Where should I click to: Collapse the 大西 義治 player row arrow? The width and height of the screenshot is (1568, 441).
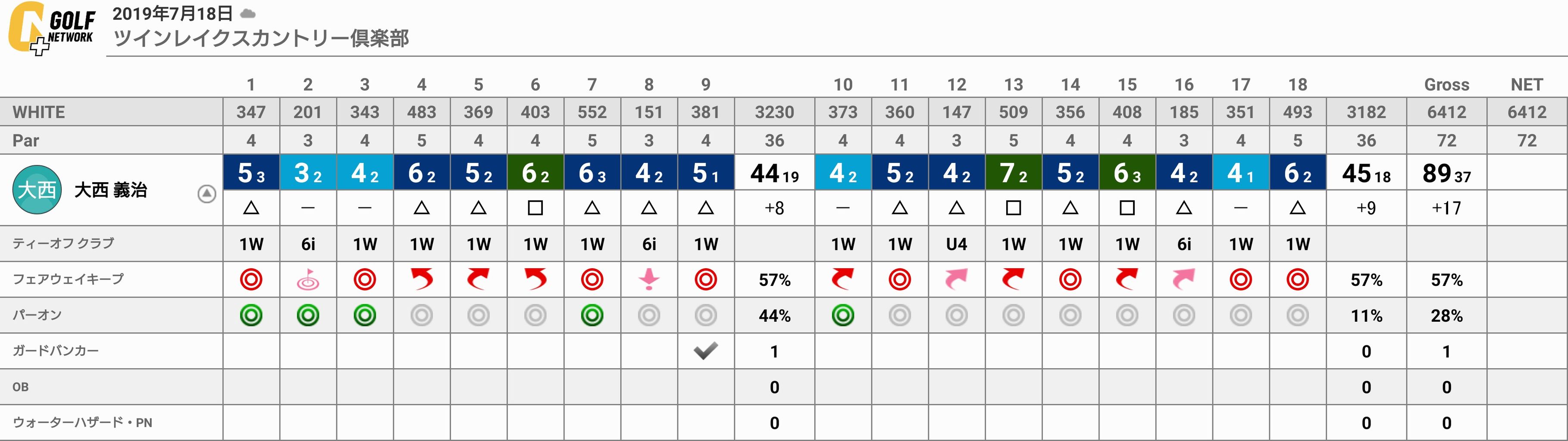207,194
